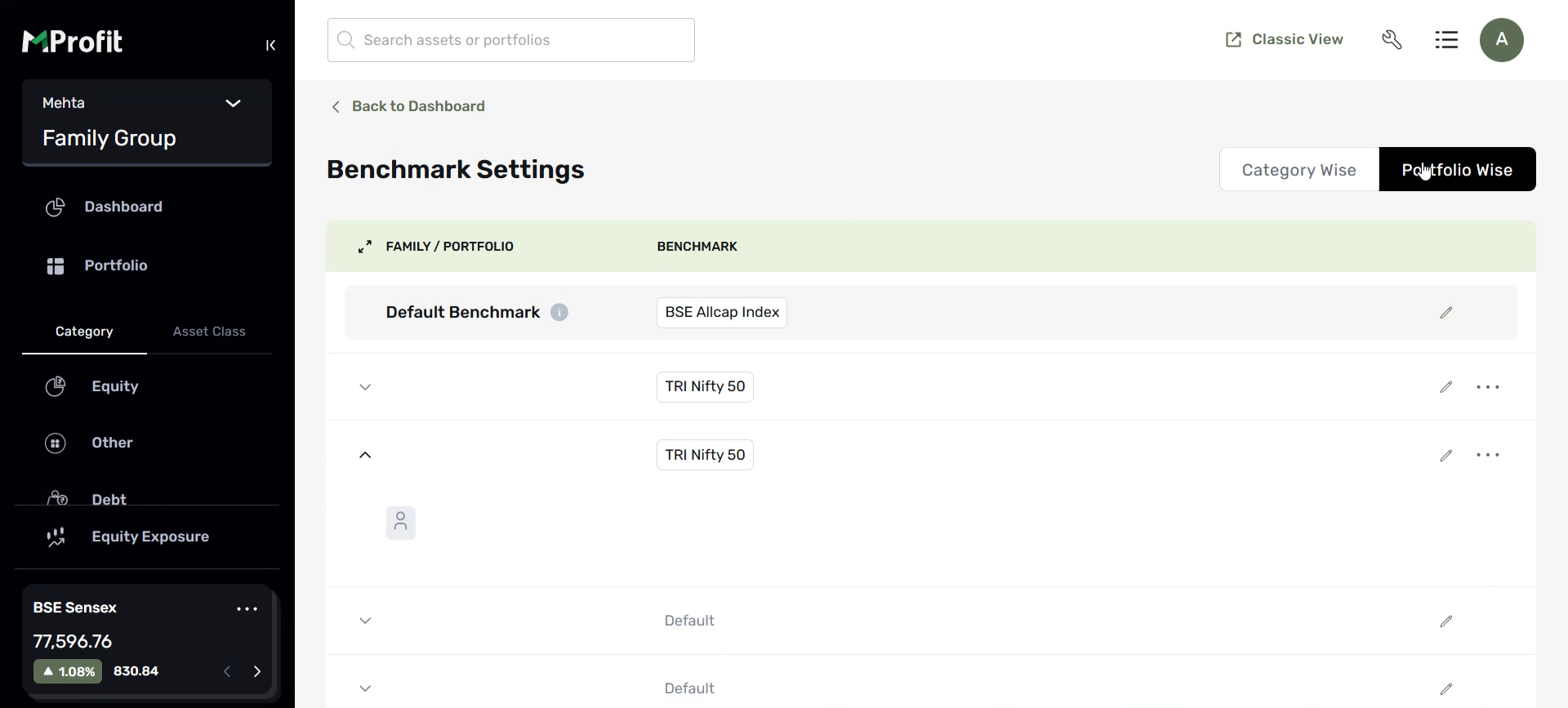The height and width of the screenshot is (708, 1568).
Task: Switch to Category Wise view
Action: tap(1299, 169)
